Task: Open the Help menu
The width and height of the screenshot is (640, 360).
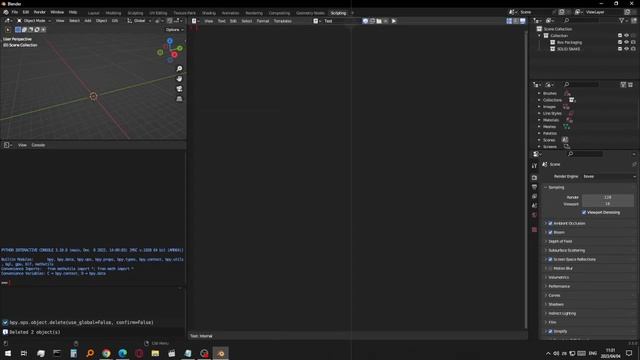Action: pos(73,12)
